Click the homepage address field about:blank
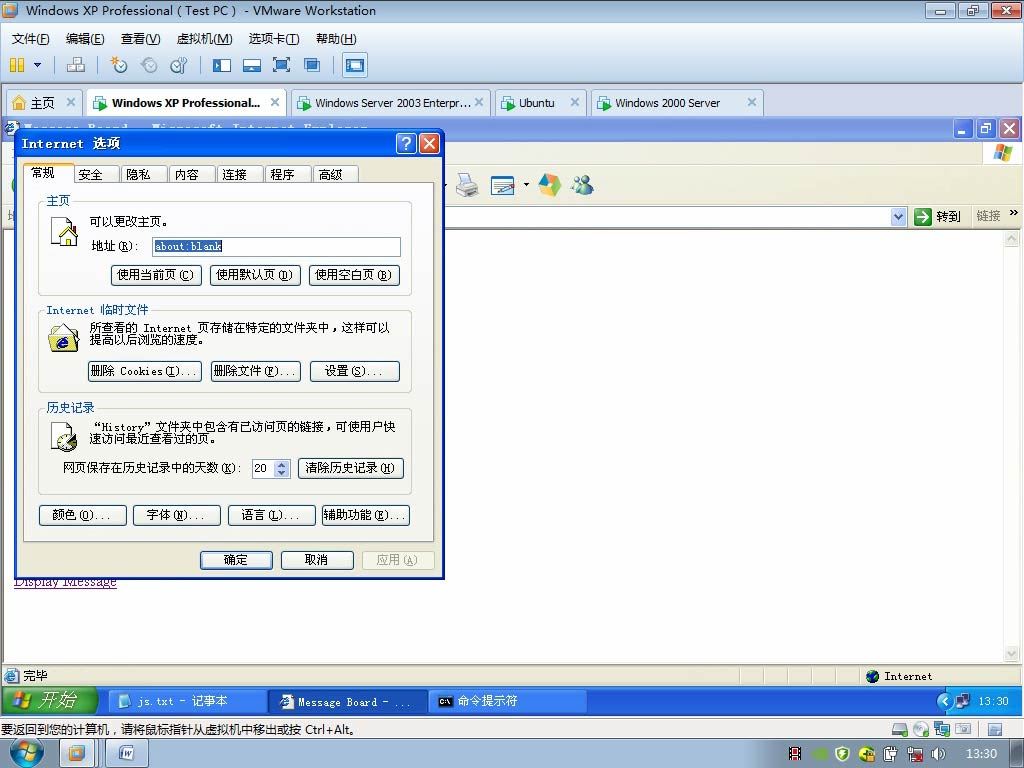The width and height of the screenshot is (1024, 768). tap(276, 246)
